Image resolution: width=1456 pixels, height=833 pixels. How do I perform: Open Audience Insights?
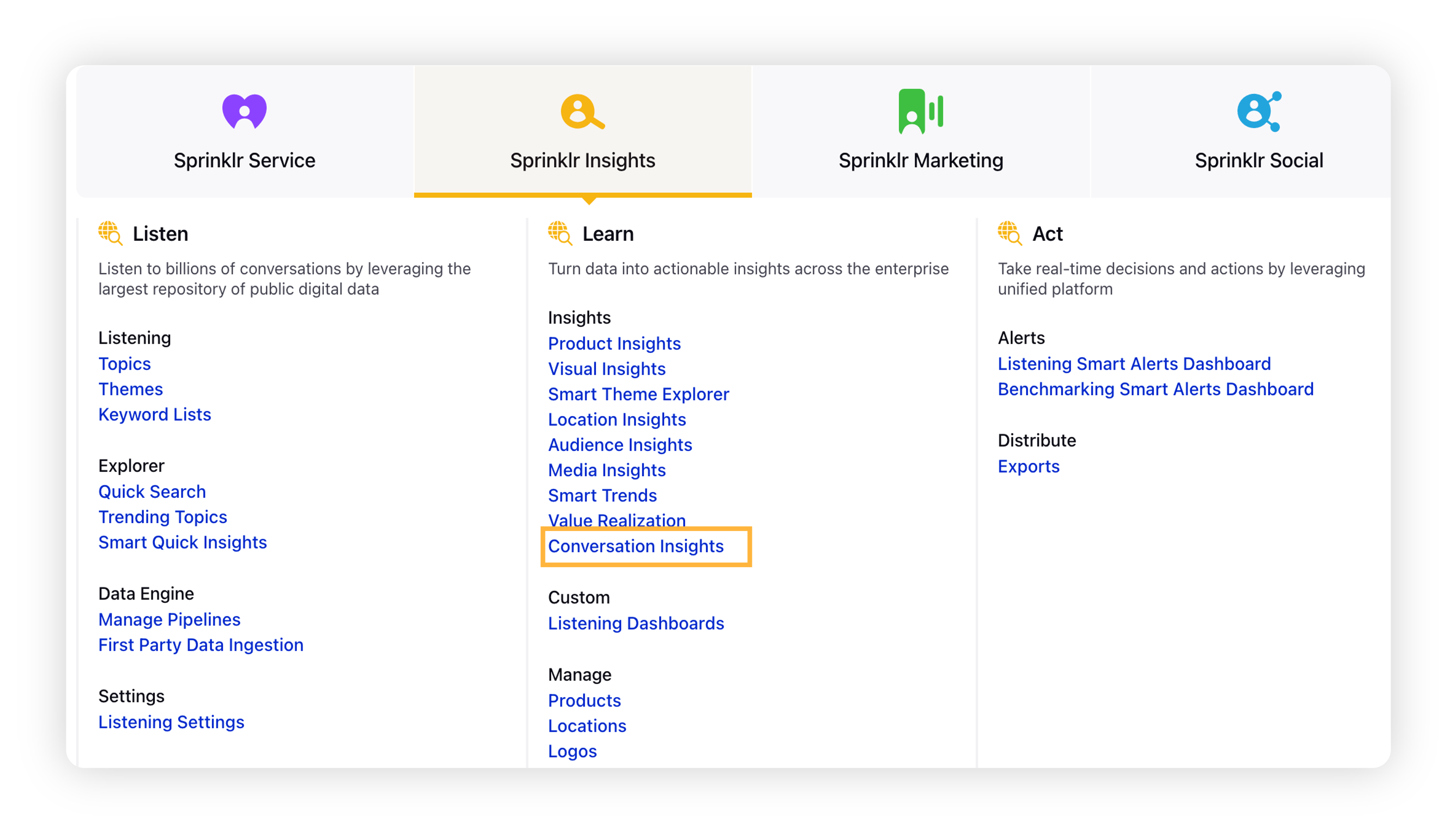click(620, 444)
